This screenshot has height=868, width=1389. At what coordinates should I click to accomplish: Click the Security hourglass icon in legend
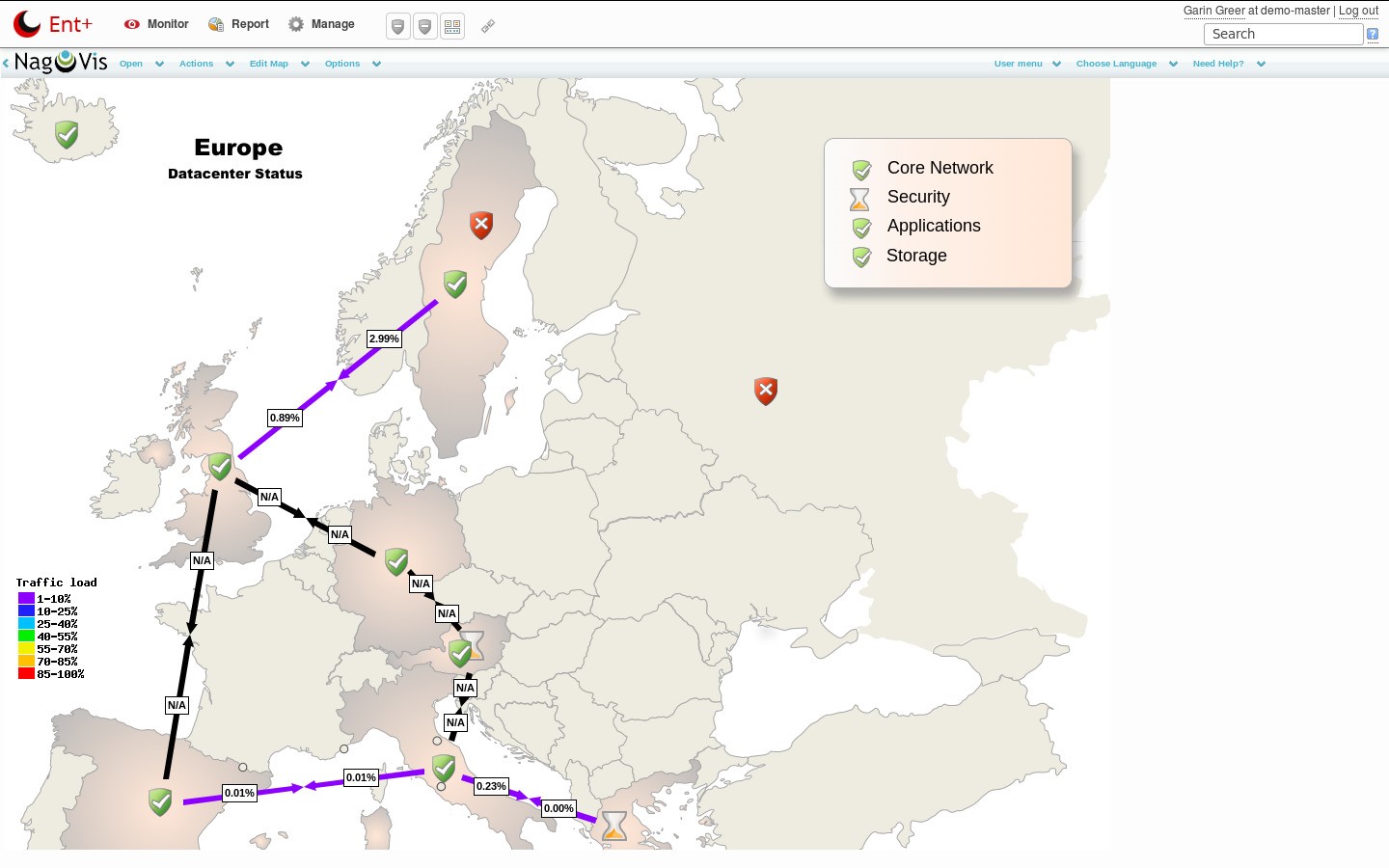tap(859, 199)
